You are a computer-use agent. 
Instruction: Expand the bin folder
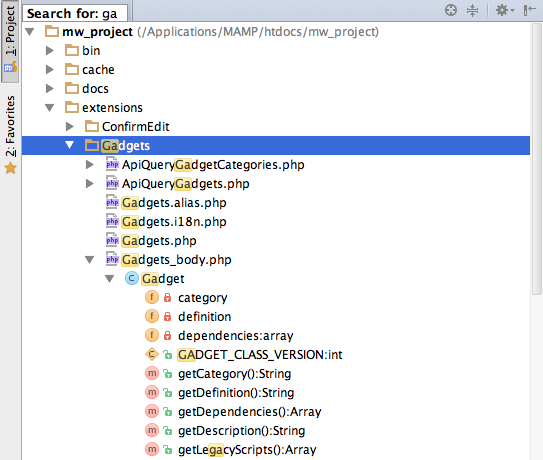click(x=50, y=51)
